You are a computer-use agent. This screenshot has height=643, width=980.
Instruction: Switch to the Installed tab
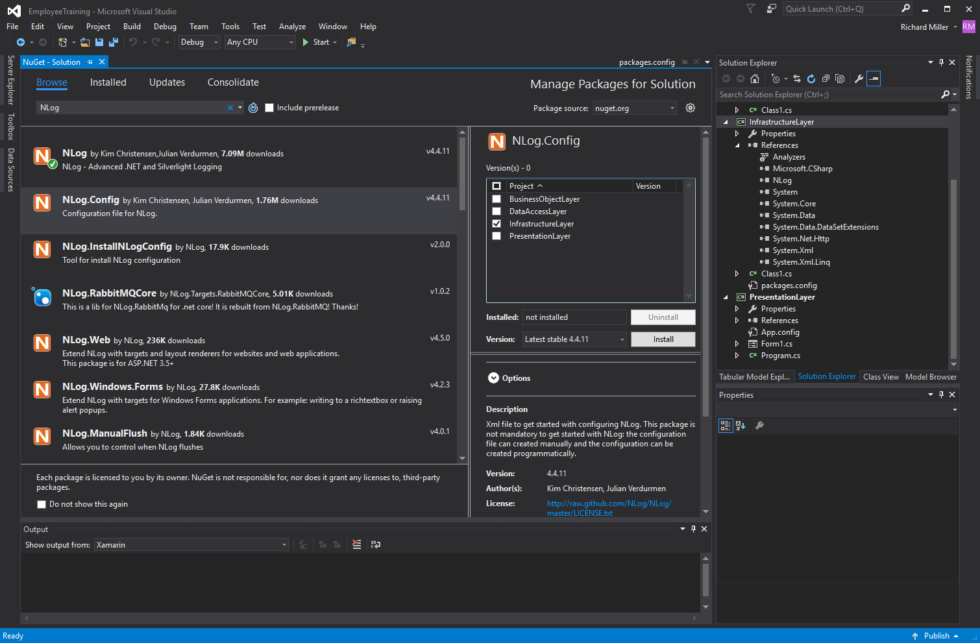pos(108,82)
